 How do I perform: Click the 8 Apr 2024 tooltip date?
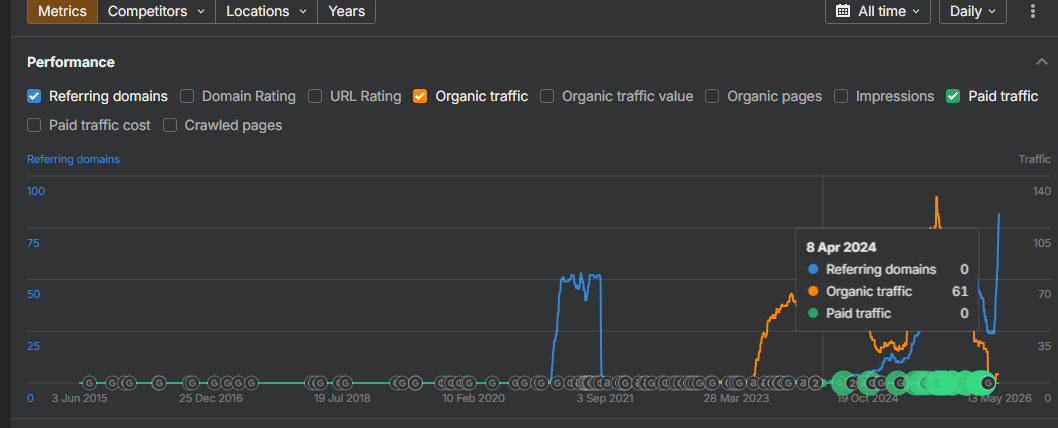click(841, 247)
